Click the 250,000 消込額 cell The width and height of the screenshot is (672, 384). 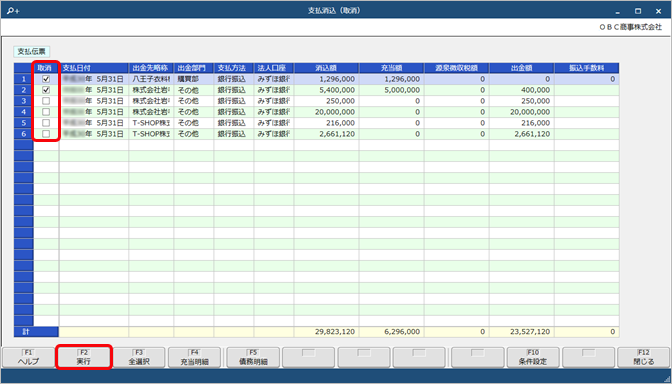[327, 101]
